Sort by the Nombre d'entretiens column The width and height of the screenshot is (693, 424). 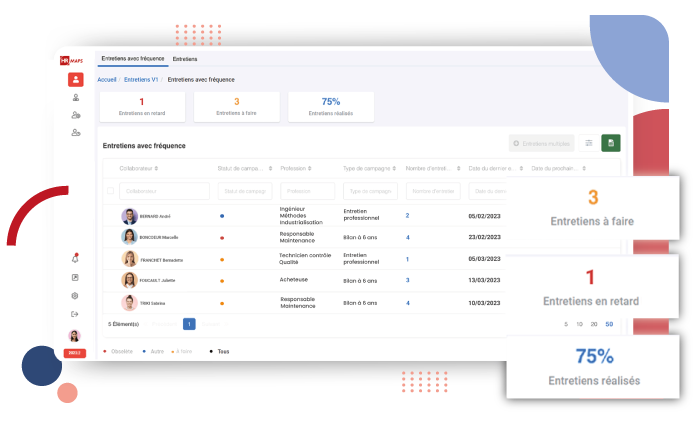point(433,168)
